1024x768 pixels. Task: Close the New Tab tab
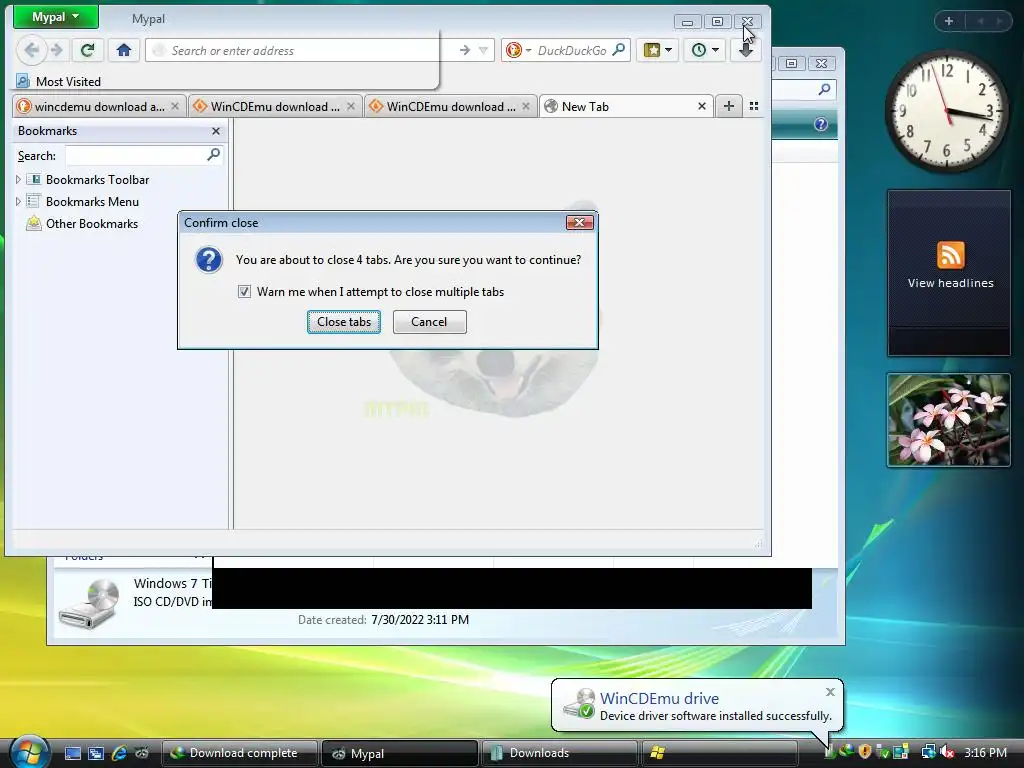(702, 106)
